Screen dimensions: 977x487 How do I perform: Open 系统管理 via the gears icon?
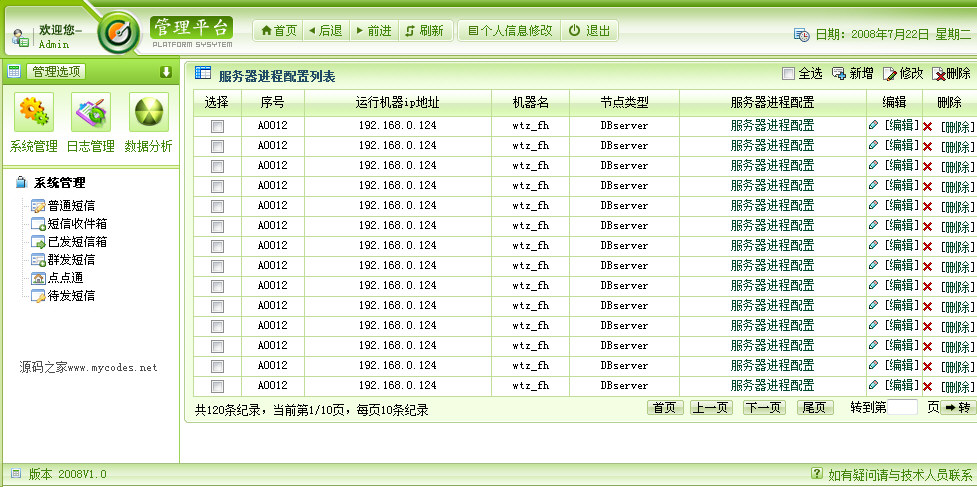point(34,112)
